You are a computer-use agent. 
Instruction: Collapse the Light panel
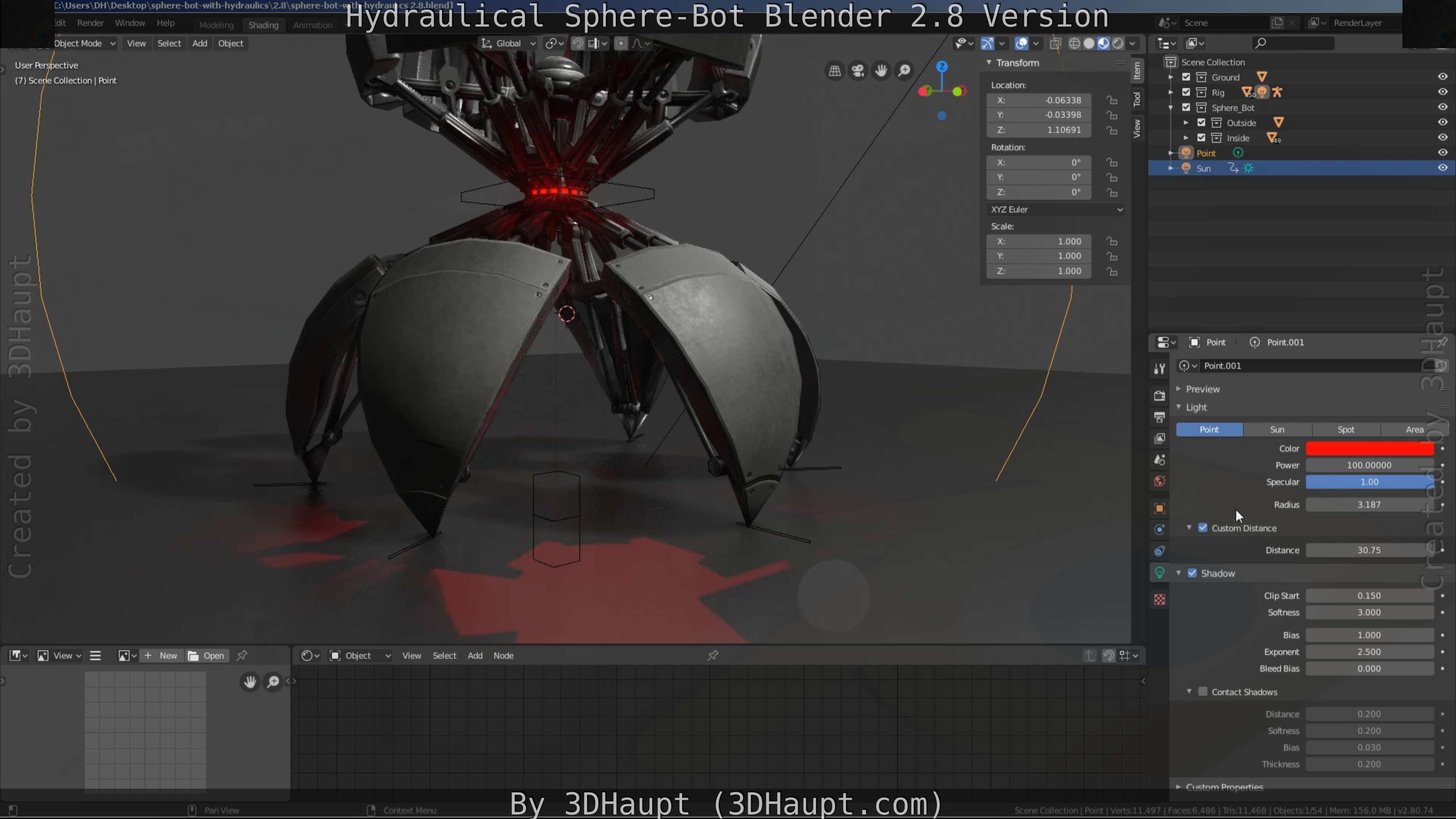(1196, 407)
